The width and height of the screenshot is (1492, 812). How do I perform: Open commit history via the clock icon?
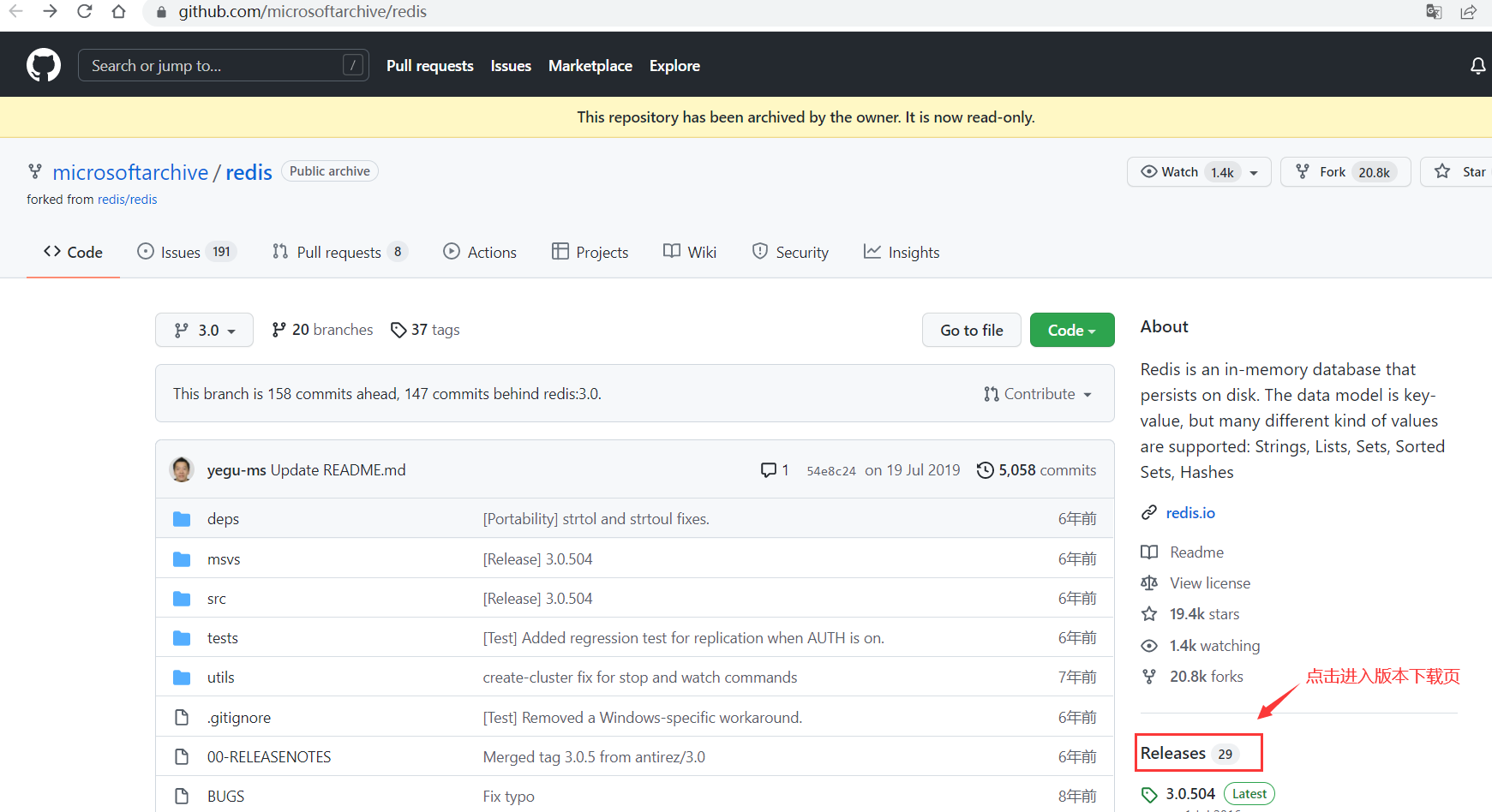tap(986, 470)
